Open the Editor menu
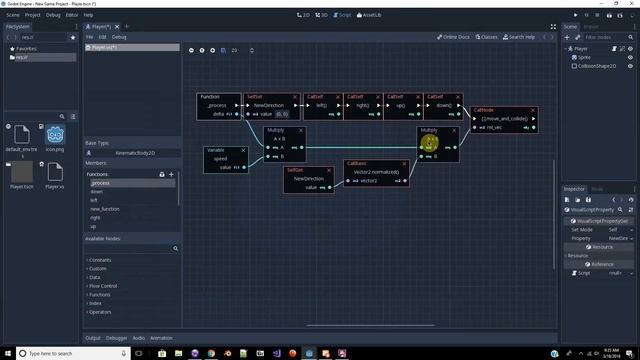Screen dimensions: 640x360 [72, 15]
